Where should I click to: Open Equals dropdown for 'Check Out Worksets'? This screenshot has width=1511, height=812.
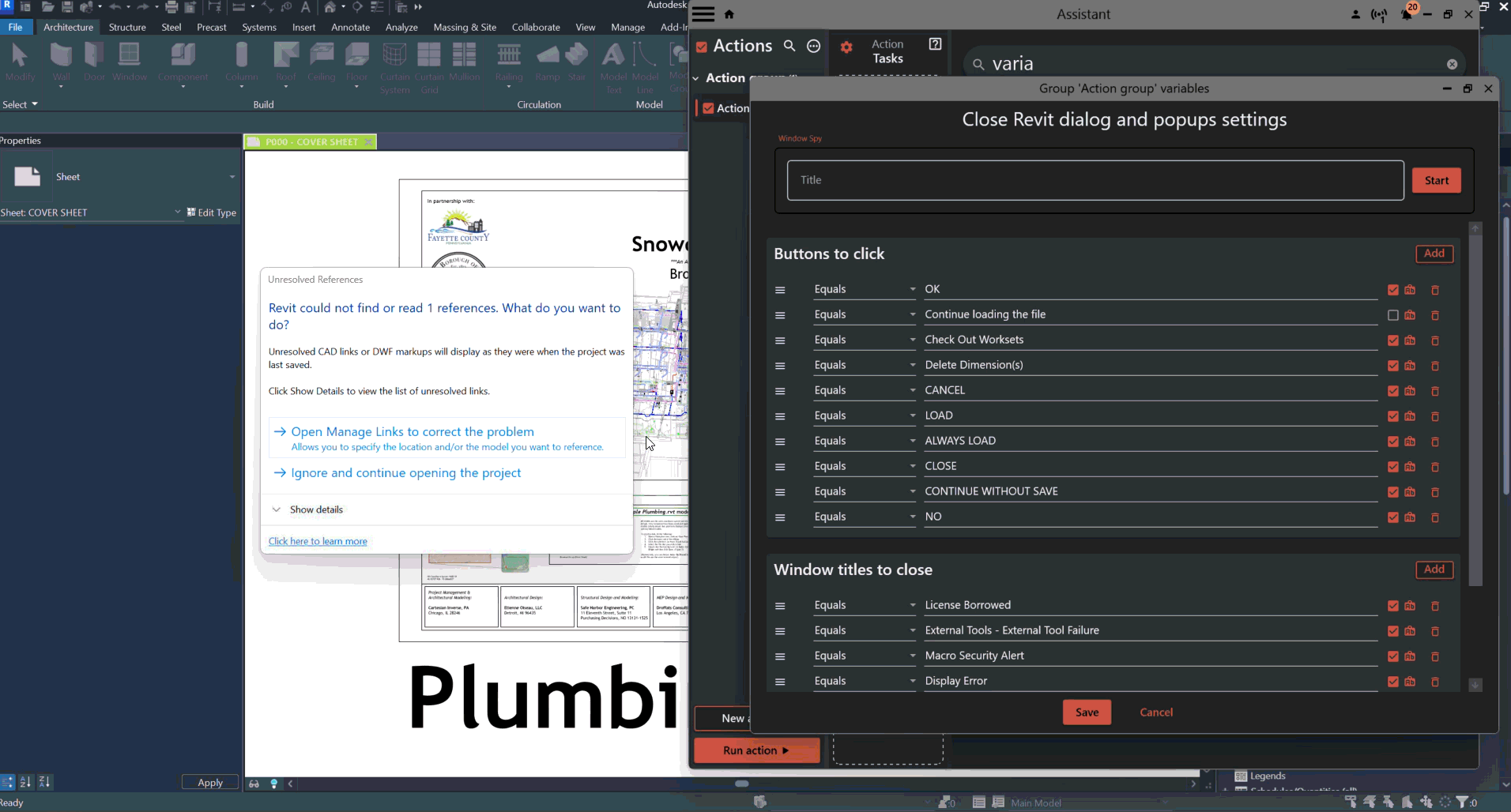tap(864, 340)
